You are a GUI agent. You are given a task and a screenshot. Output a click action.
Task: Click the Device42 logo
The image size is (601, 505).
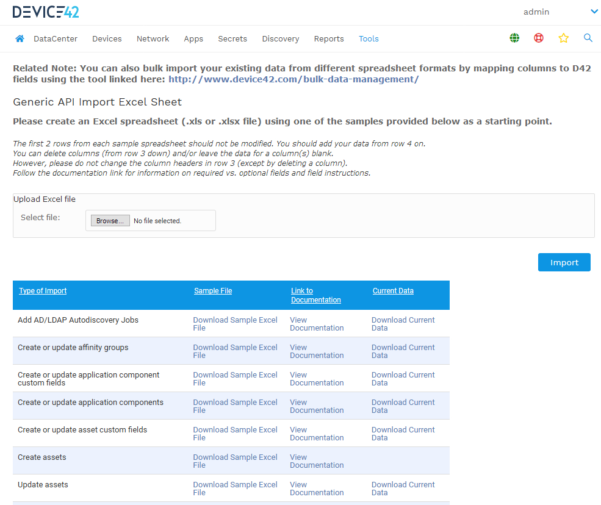[x=46, y=12]
